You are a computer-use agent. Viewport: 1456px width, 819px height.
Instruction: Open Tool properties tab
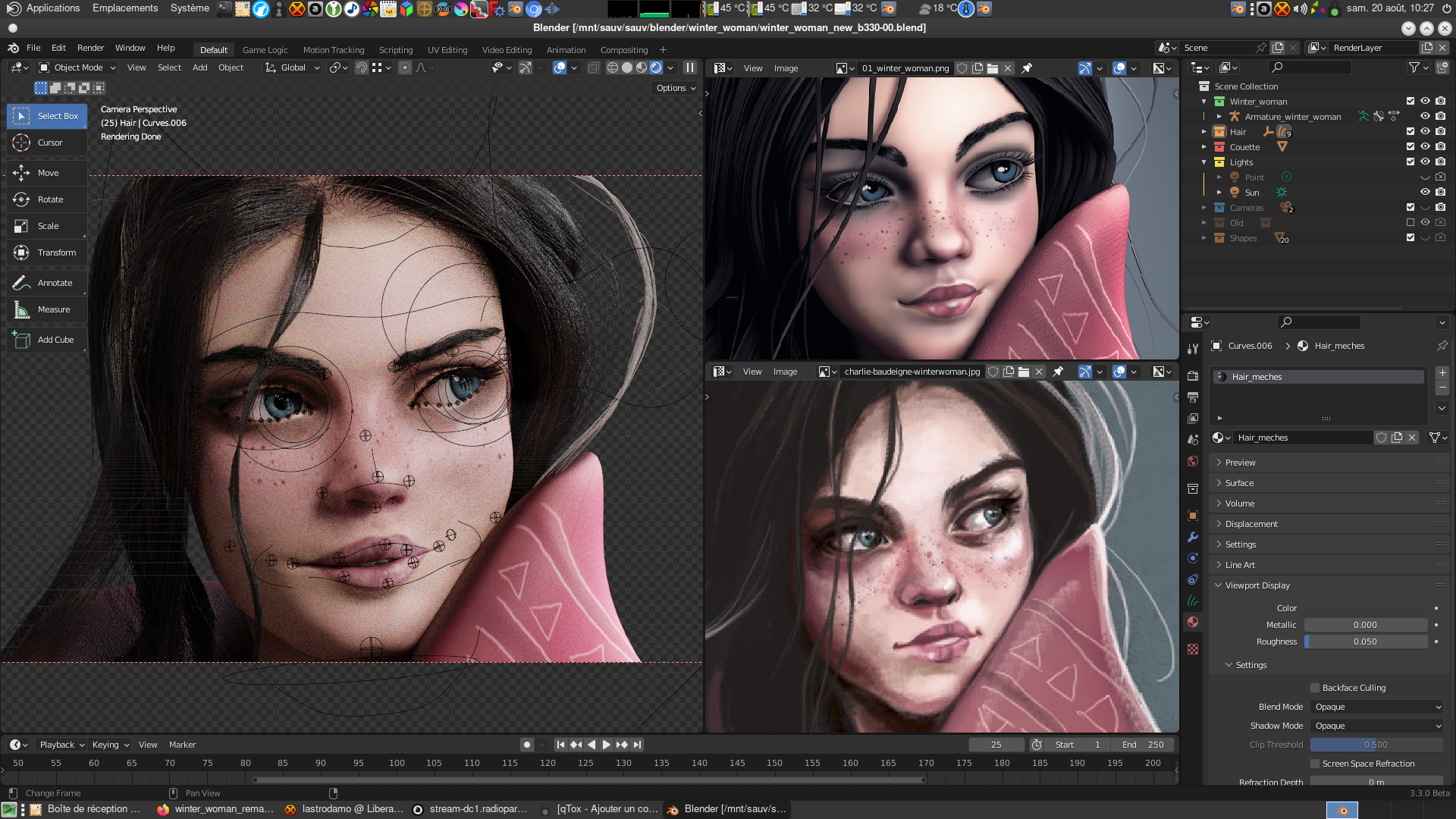click(1193, 349)
